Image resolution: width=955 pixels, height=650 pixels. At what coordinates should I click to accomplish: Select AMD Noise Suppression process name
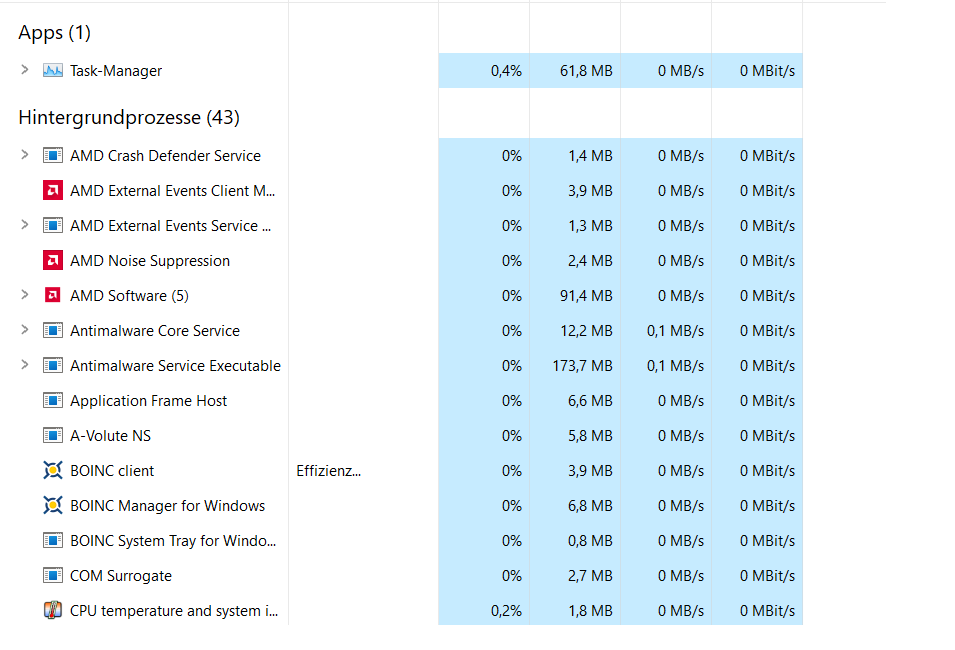(150, 261)
